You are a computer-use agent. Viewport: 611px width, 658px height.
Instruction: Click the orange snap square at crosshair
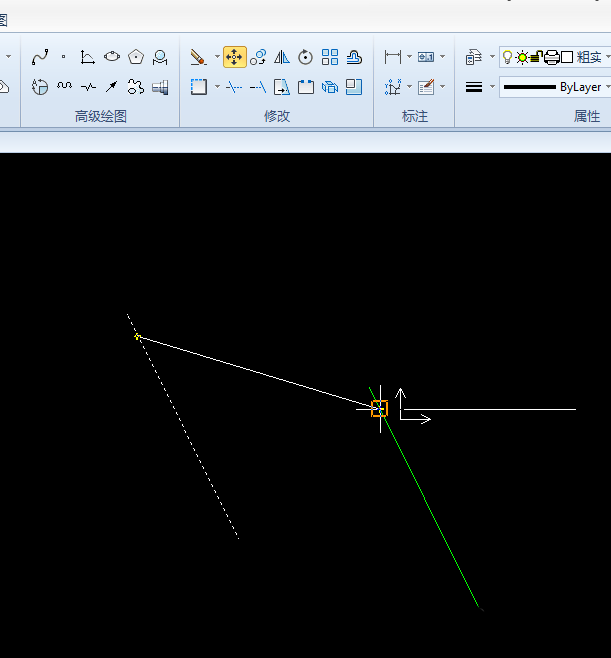point(380,408)
